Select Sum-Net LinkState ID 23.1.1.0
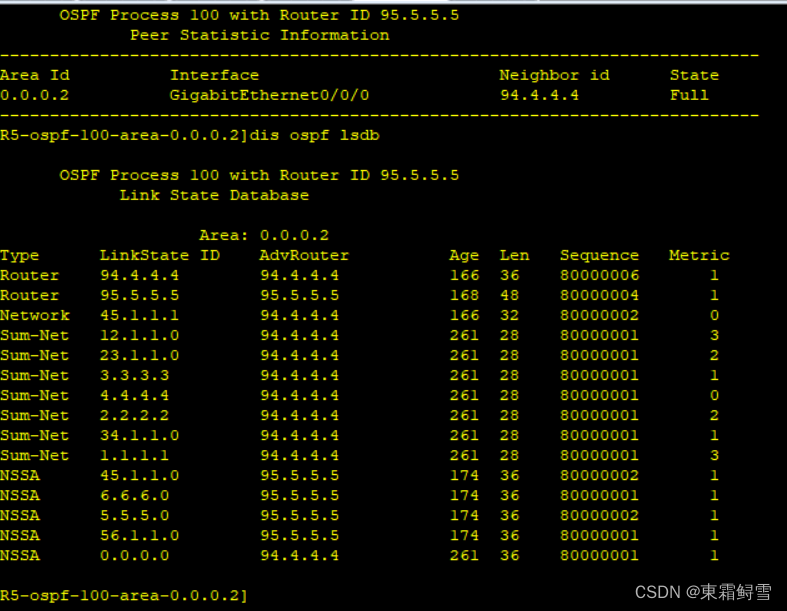This screenshot has height=611, width=787. click(x=139, y=355)
